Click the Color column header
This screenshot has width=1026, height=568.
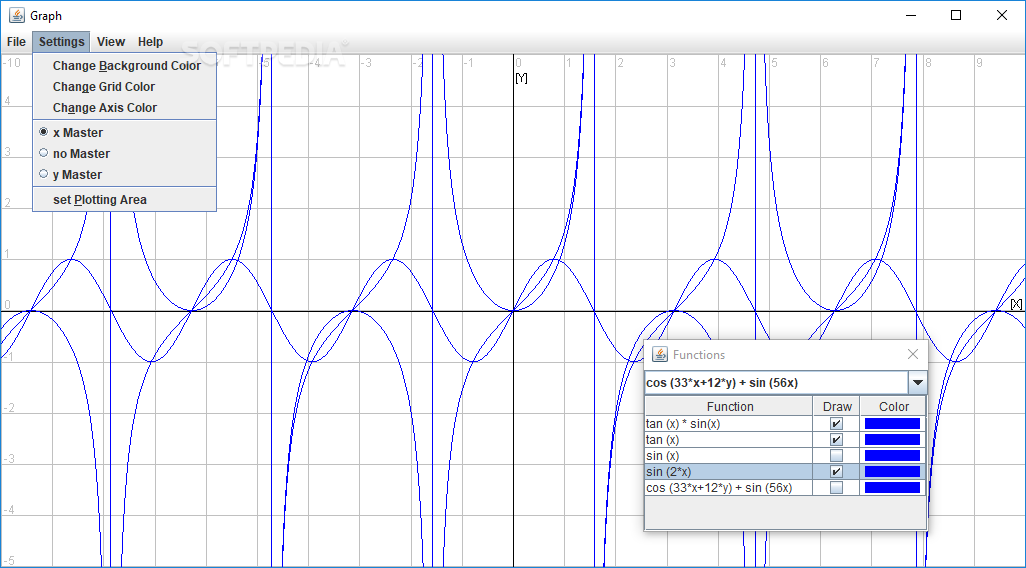893,406
